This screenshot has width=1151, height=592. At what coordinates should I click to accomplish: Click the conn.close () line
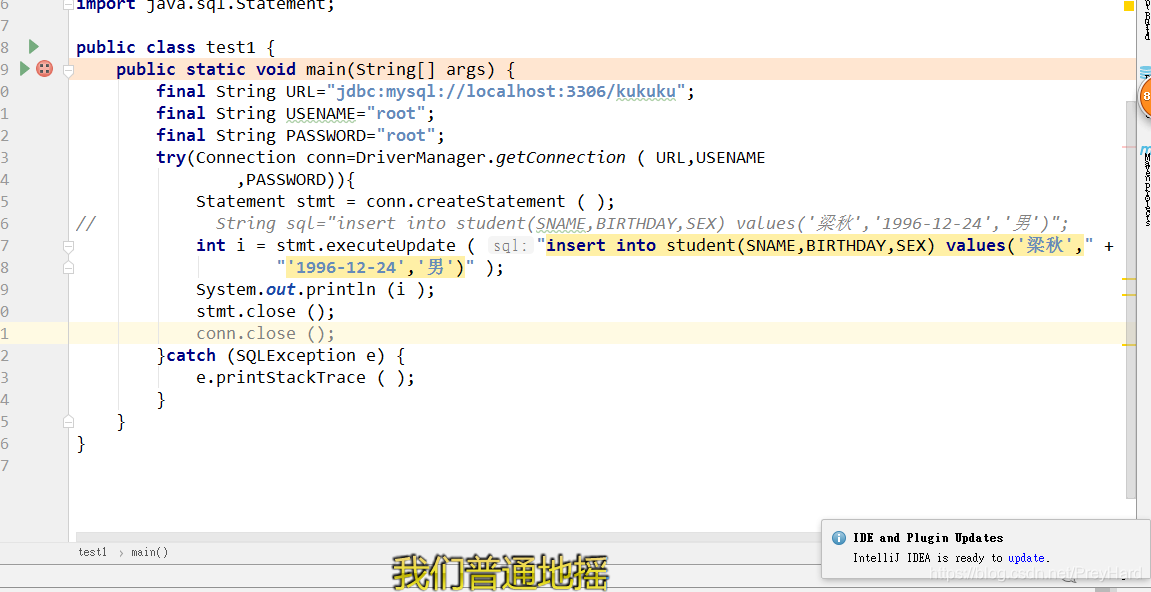(x=266, y=333)
